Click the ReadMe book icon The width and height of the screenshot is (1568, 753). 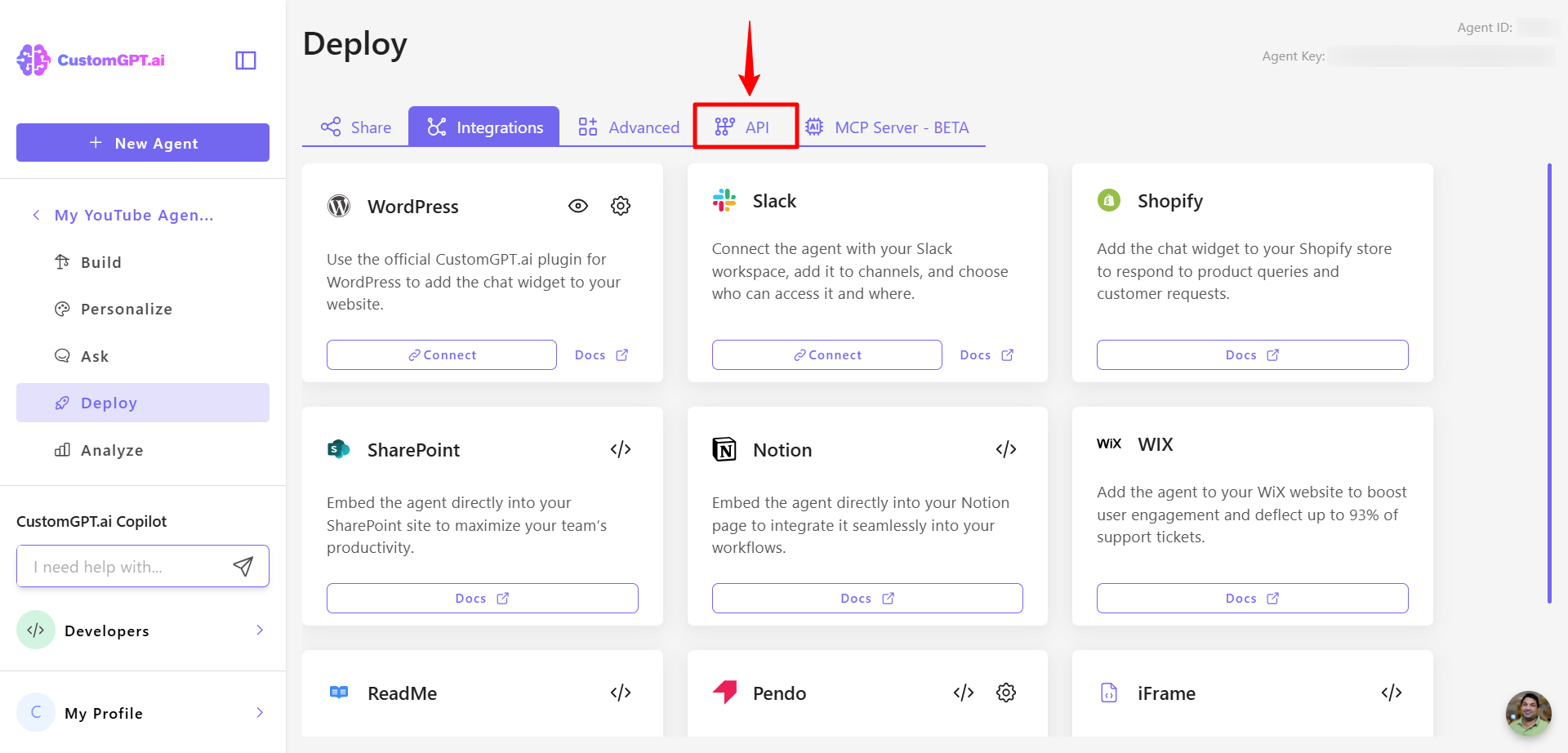tap(339, 693)
